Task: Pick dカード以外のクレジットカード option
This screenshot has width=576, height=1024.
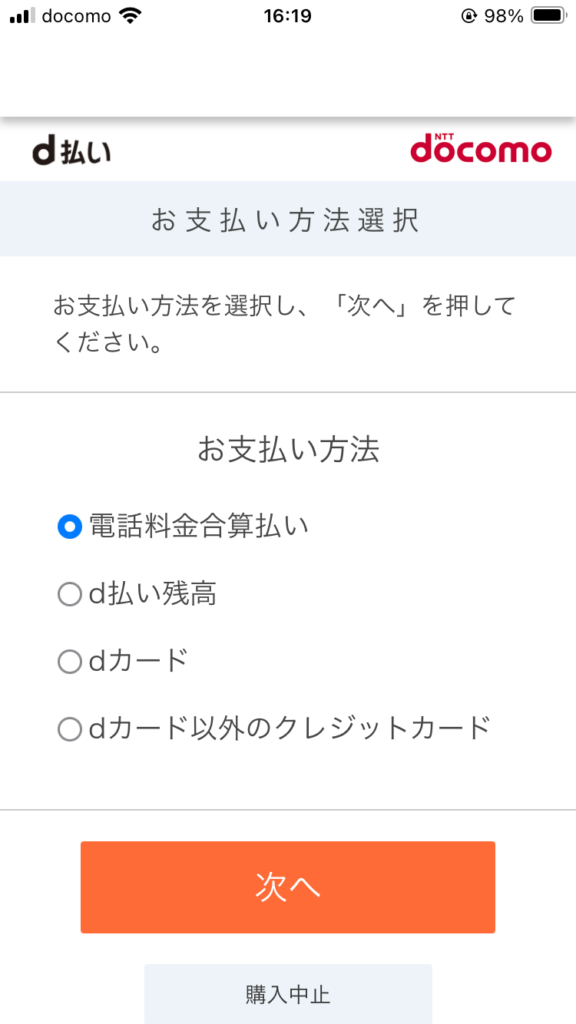Action: [69, 729]
